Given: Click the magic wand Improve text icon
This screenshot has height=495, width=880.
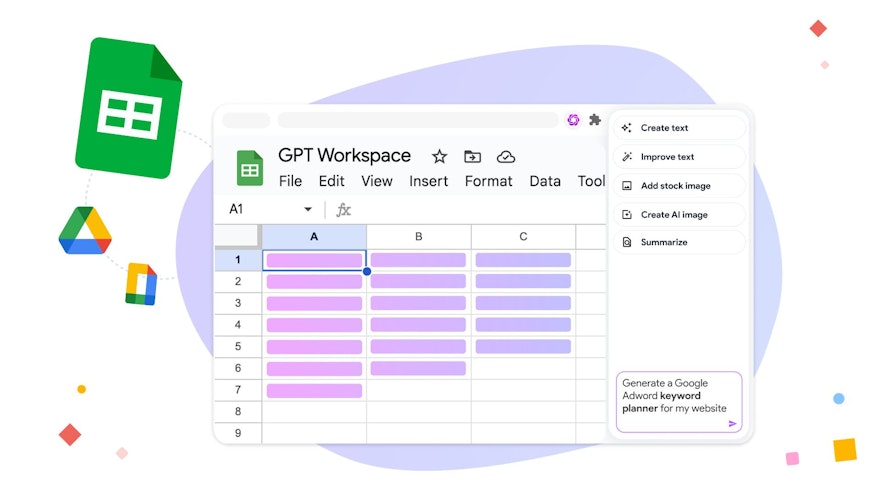Looking at the screenshot, I should point(627,157).
